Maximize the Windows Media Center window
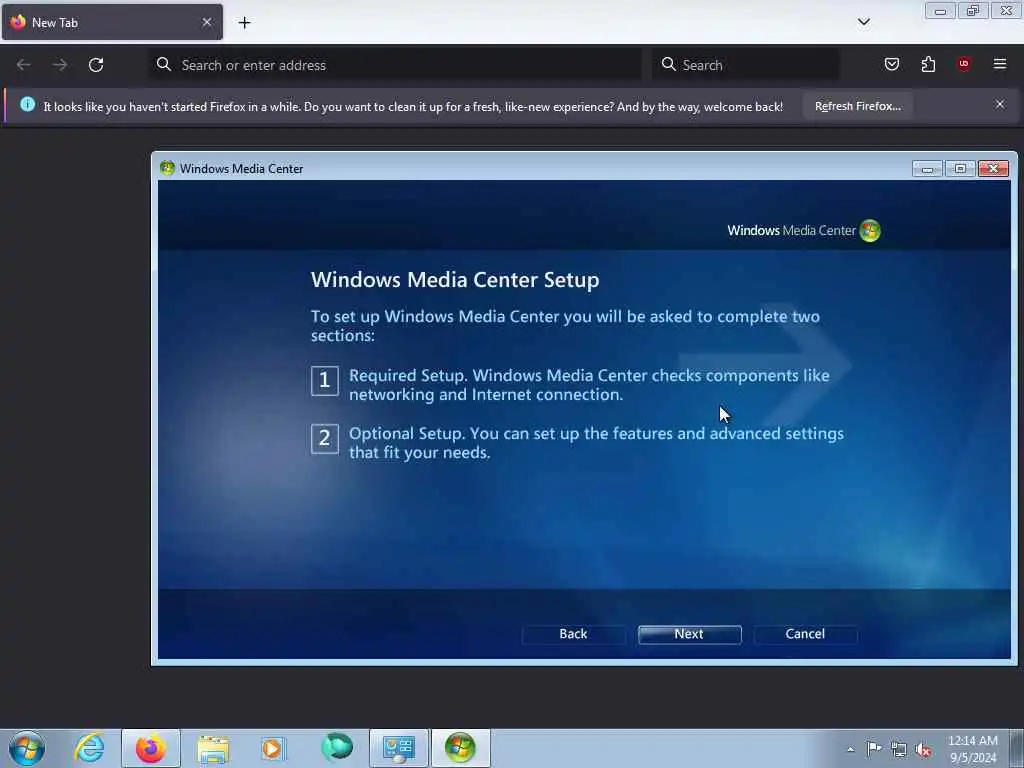 coord(960,169)
